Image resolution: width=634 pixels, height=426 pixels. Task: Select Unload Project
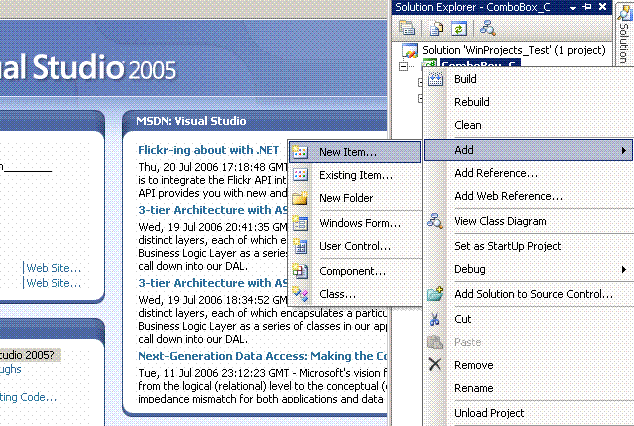(528, 413)
